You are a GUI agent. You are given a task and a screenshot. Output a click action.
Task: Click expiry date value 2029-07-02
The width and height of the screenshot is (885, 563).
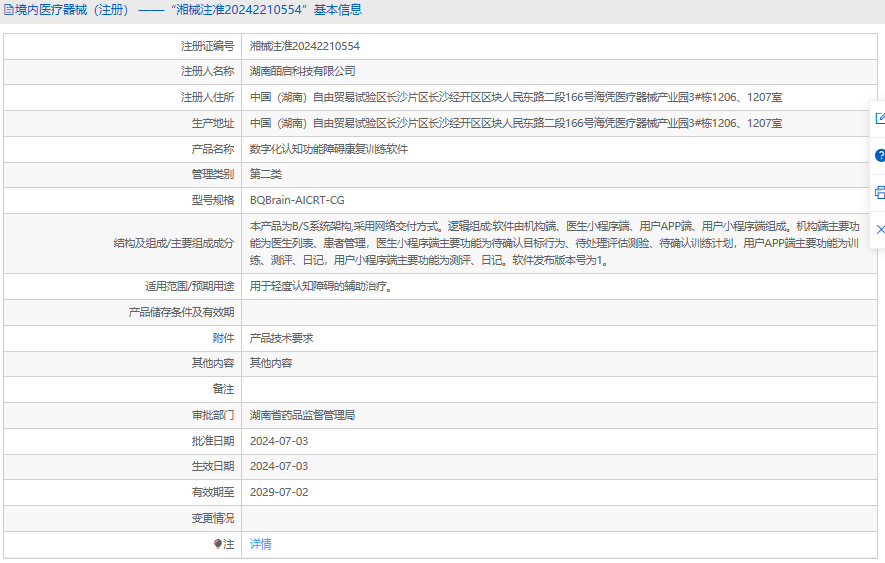point(279,492)
